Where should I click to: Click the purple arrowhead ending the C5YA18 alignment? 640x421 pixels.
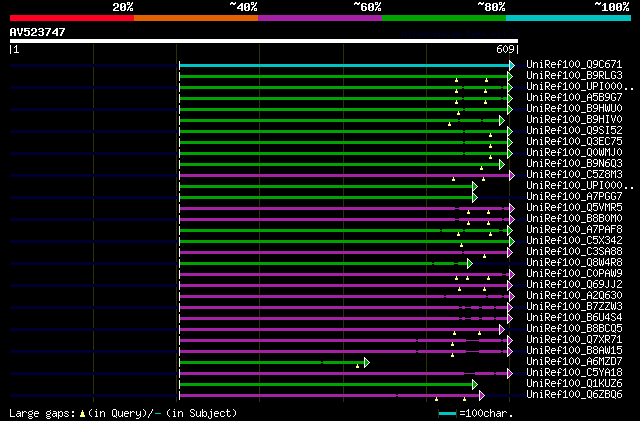[510, 373]
